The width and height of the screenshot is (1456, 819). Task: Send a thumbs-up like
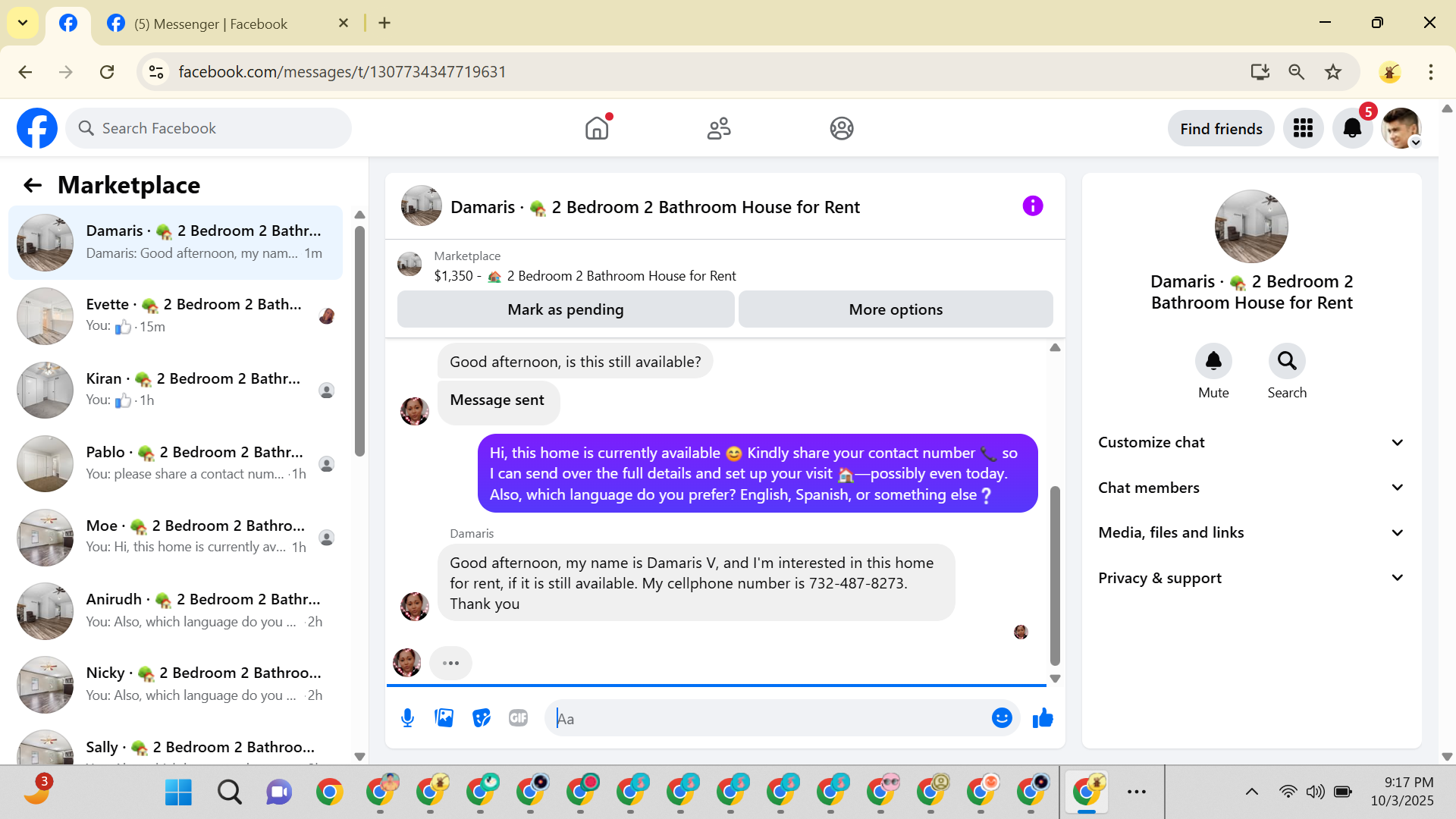[1043, 718]
